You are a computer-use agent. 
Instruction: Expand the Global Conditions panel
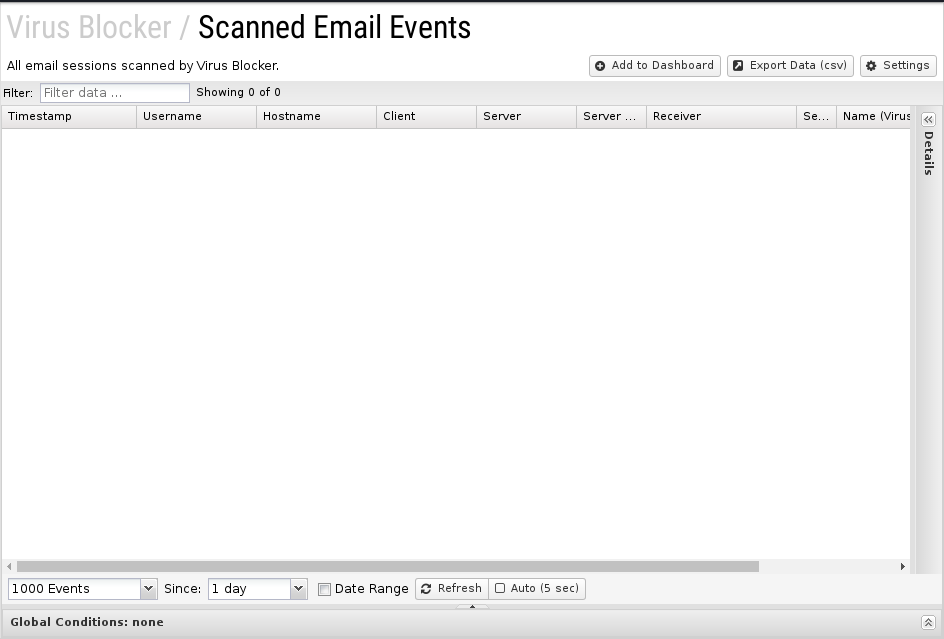coord(928,622)
